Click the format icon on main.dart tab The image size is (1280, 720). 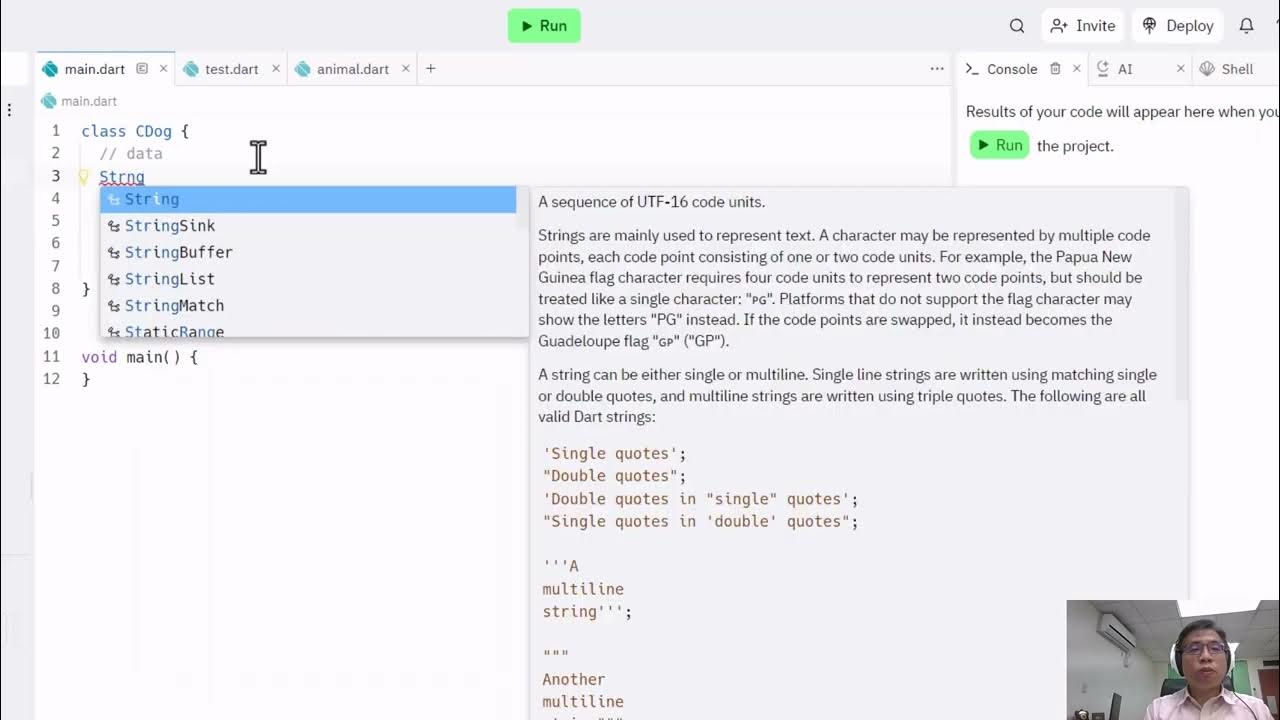coord(142,69)
